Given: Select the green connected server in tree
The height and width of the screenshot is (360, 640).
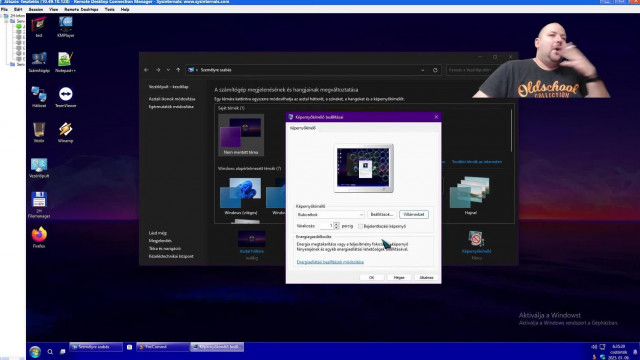Looking at the screenshot, I should [x=19, y=27].
